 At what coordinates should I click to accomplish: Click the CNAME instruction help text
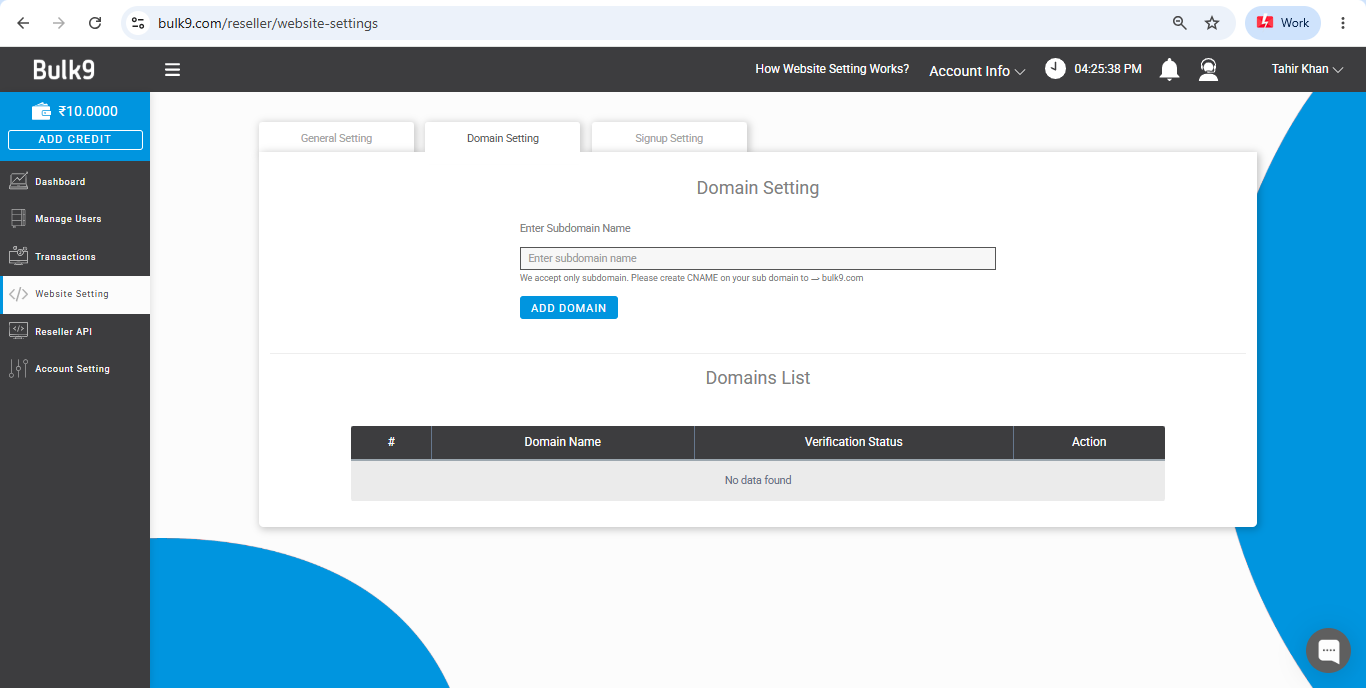691,278
